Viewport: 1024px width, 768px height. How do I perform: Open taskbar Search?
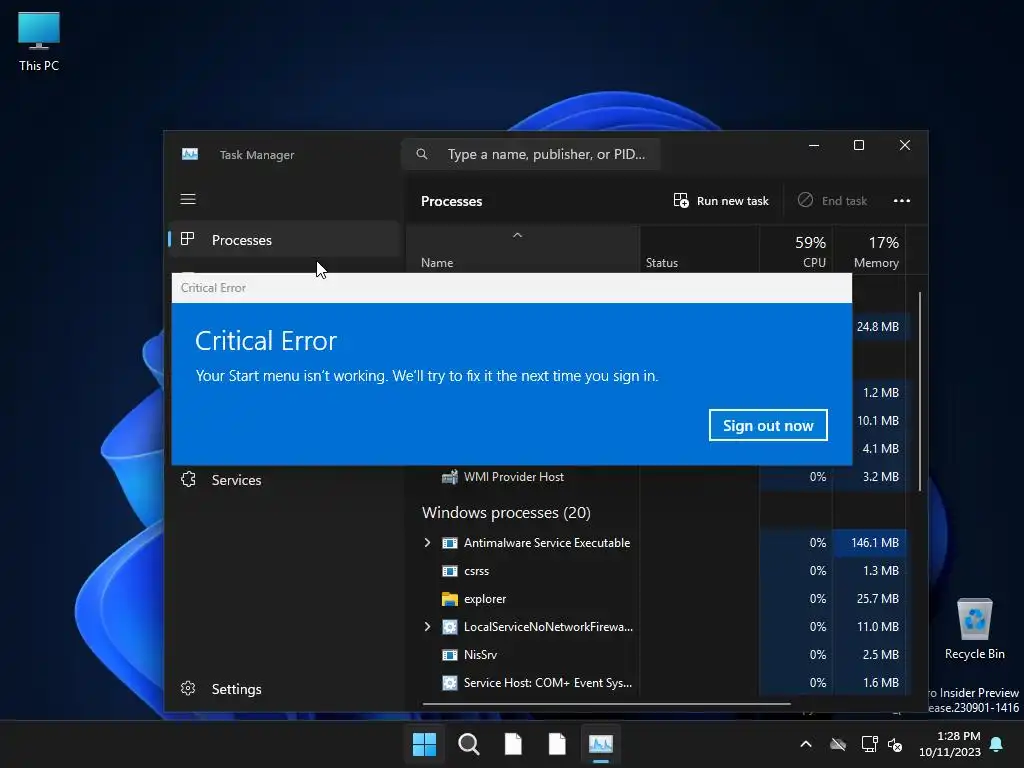pos(469,744)
